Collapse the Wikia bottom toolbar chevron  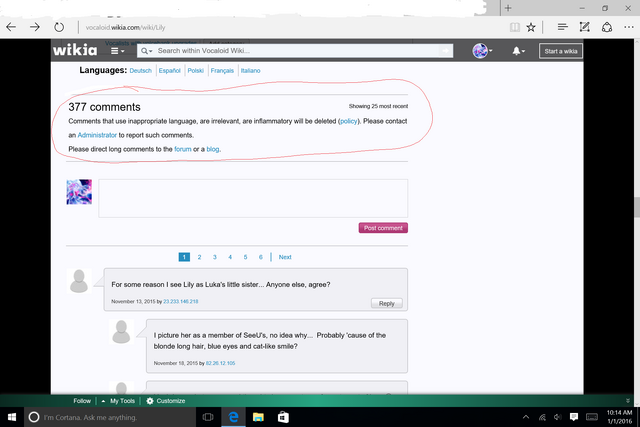[628, 401]
